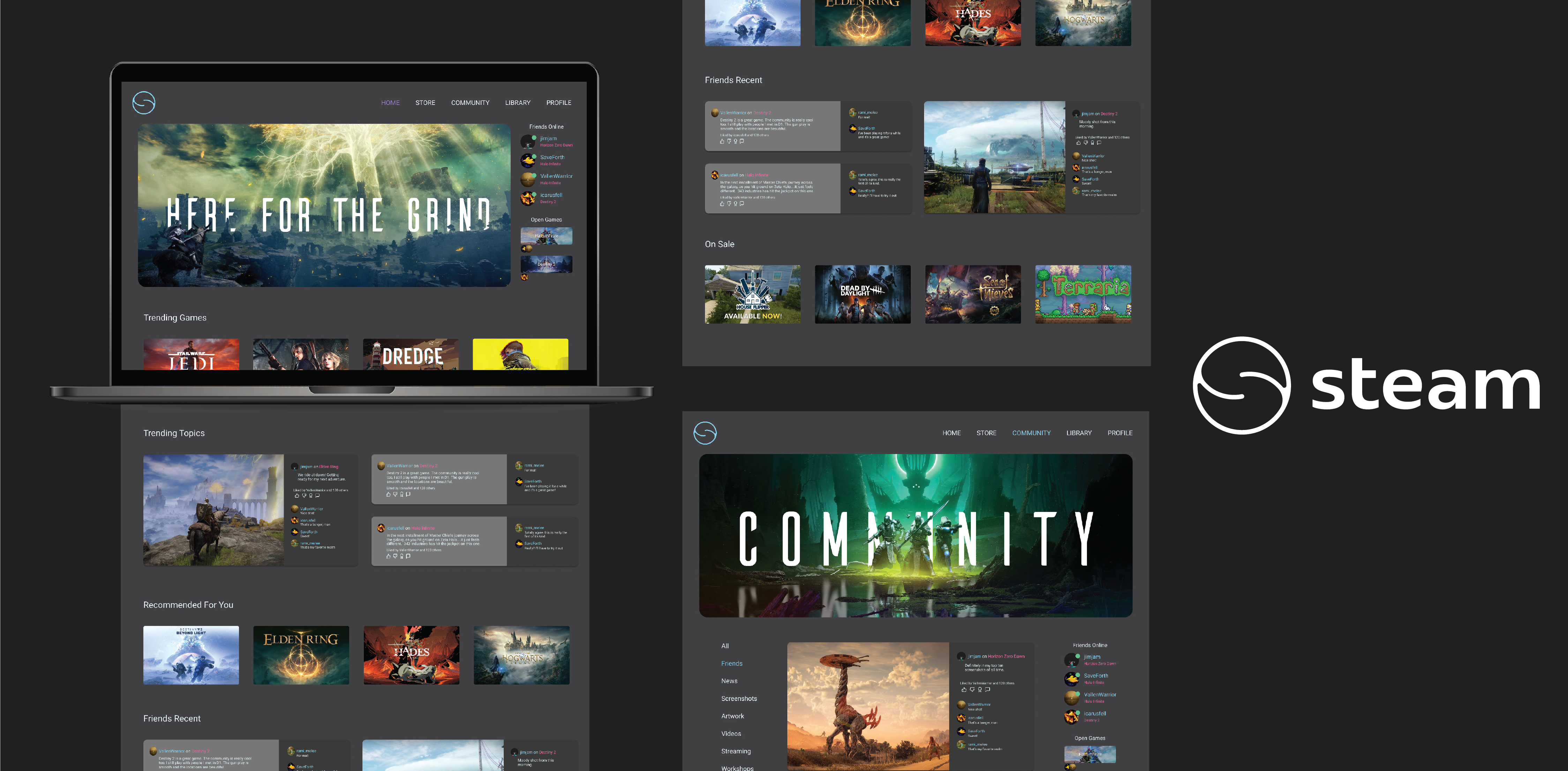Open jimjam's avatar in laptop Friends Online list
The width and height of the screenshot is (1568, 771).
coord(528,141)
